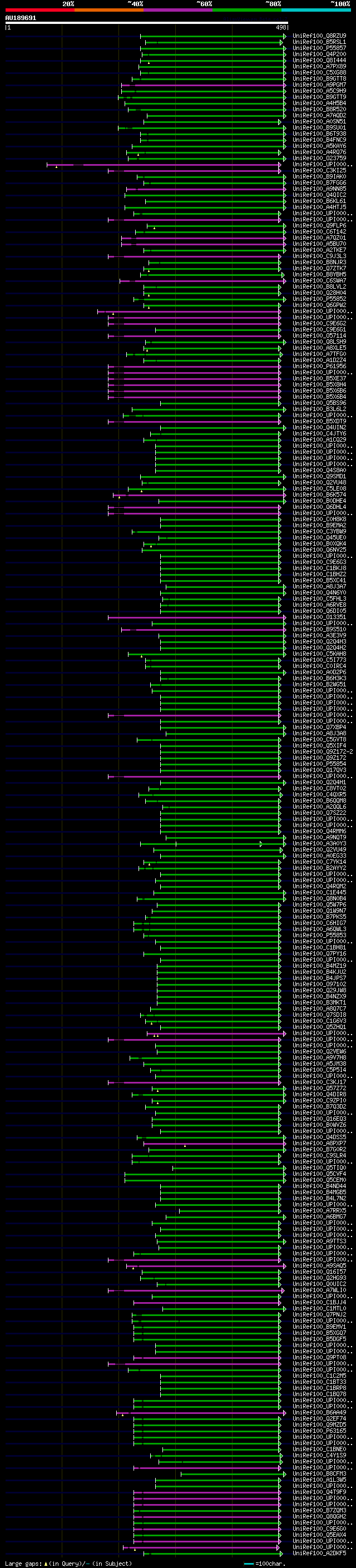Image resolution: width=356 pixels, height=1568 pixels.
Task: Select the UniRef100_Q17QV3 label
Action: (319, 770)
